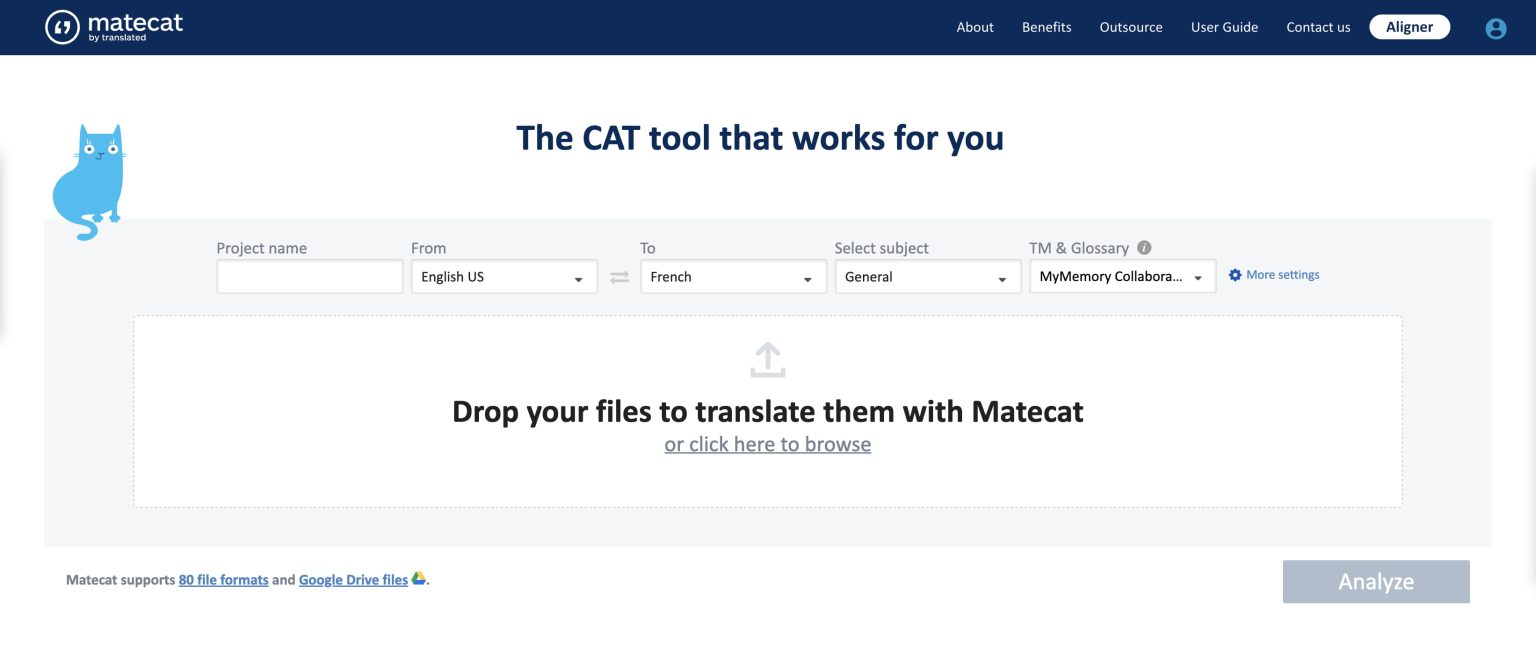Click inside the Project name field
The width and height of the screenshot is (1536, 665).
click(309, 276)
